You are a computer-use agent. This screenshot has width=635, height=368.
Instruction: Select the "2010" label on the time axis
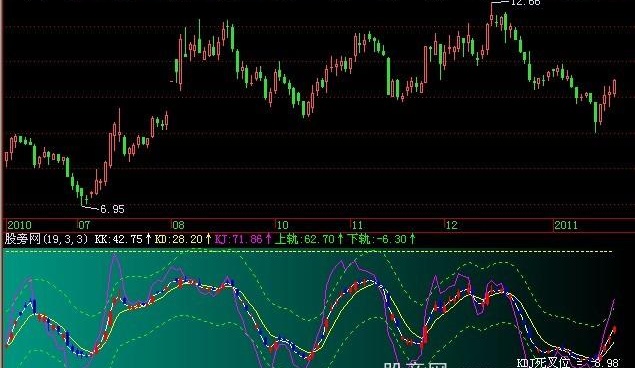(x=19, y=225)
